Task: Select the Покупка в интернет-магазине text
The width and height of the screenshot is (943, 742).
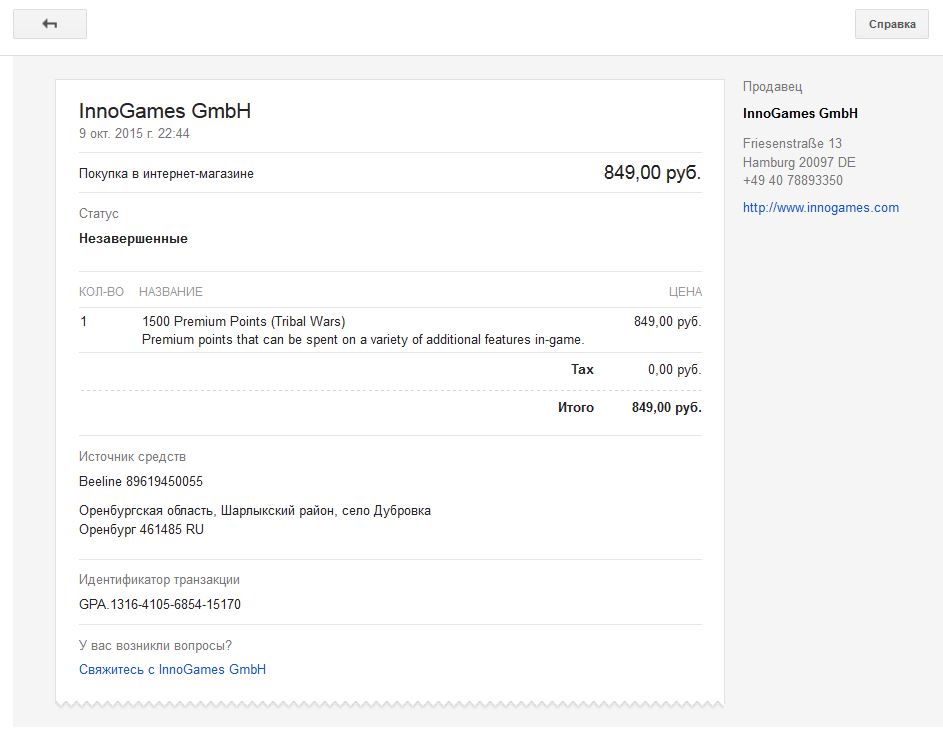Action: click(166, 174)
